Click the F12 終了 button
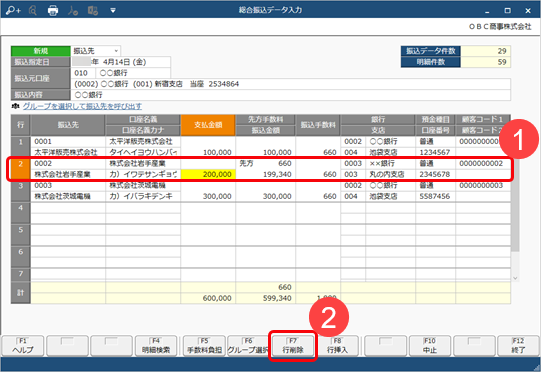The image size is (541, 372). [518, 345]
